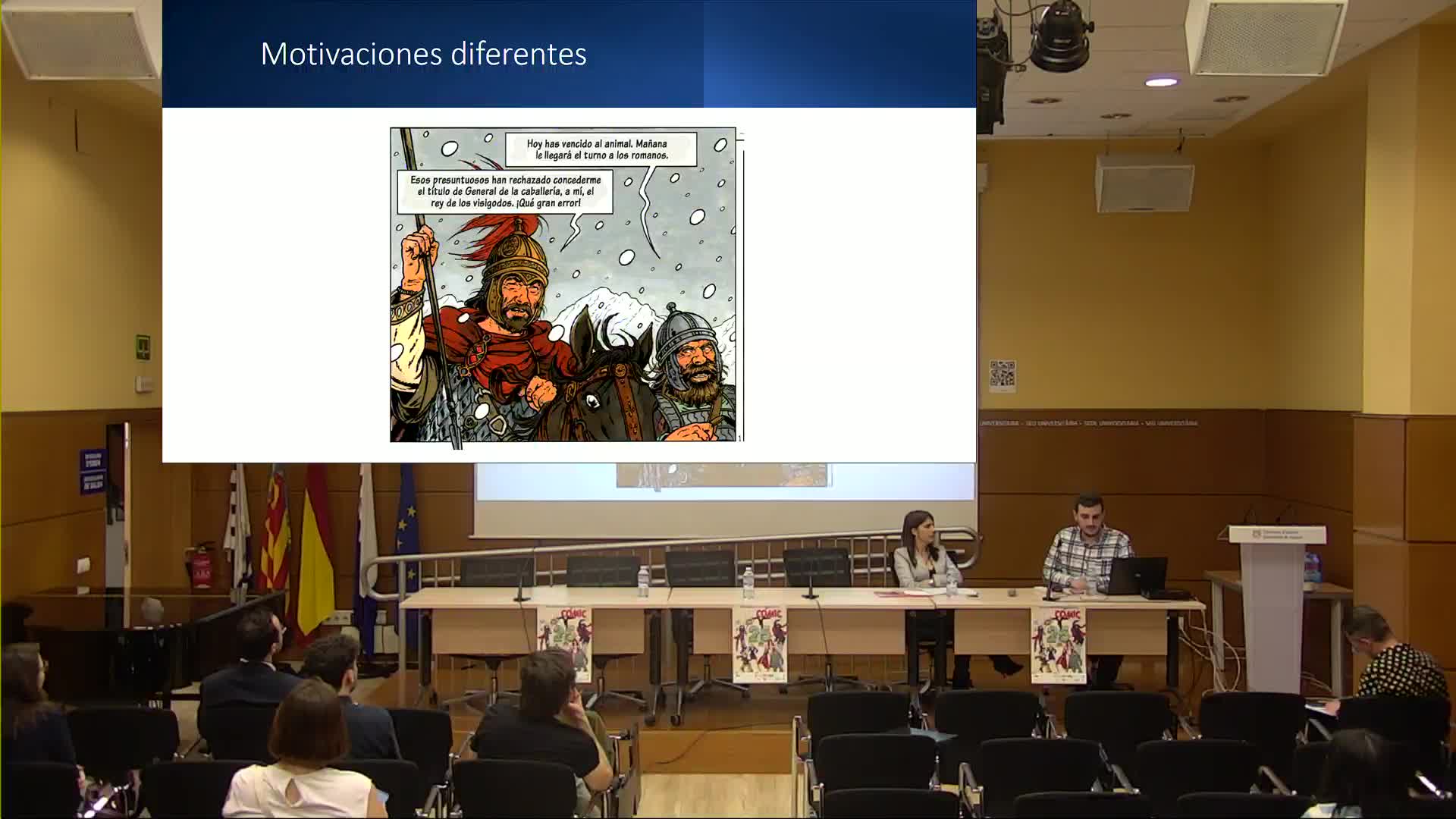Click the wall-mounted loudspeaker on the right
The image size is (1456, 819).
point(1144,183)
